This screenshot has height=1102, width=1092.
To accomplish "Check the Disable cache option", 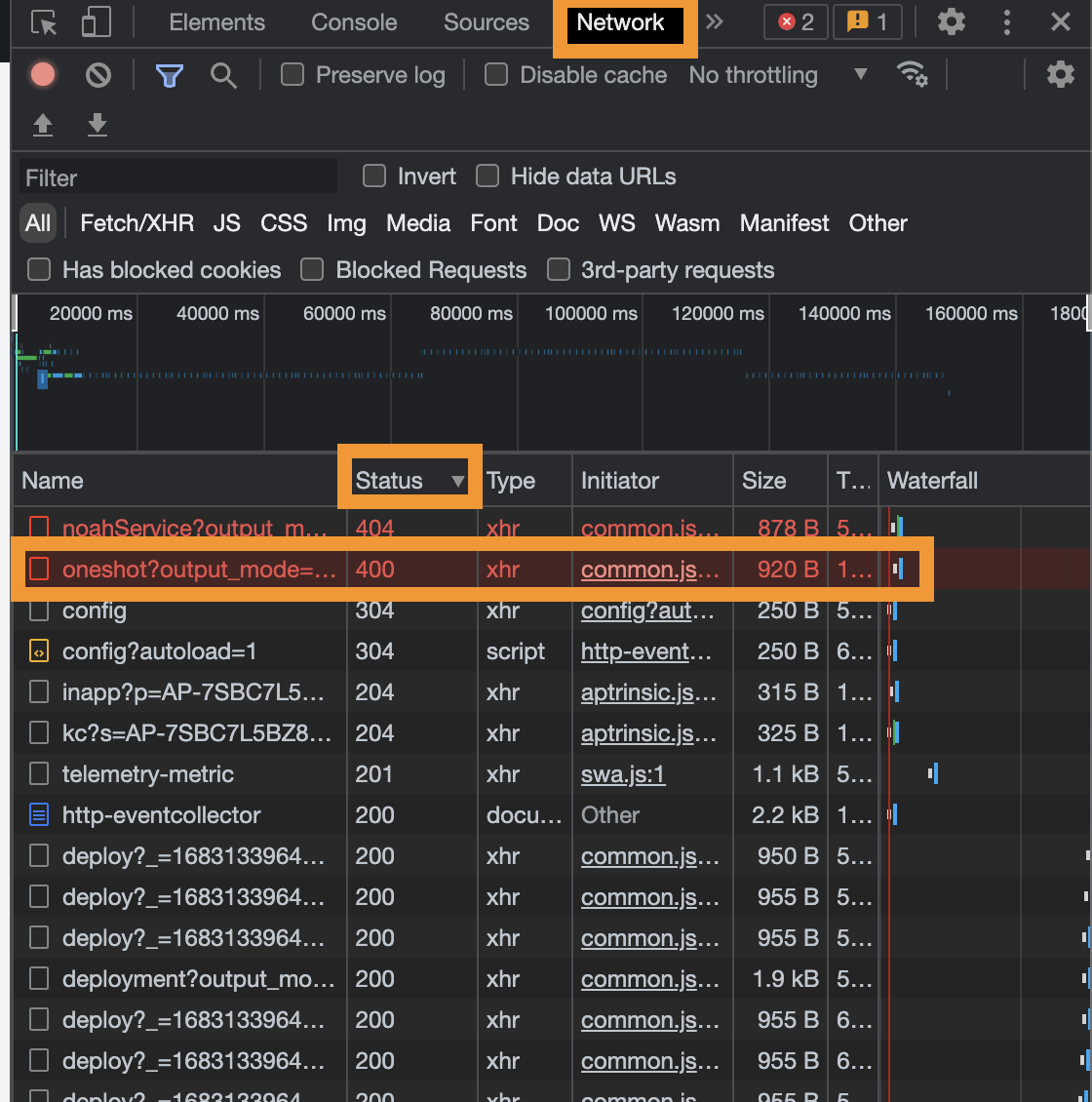I will tap(496, 75).
